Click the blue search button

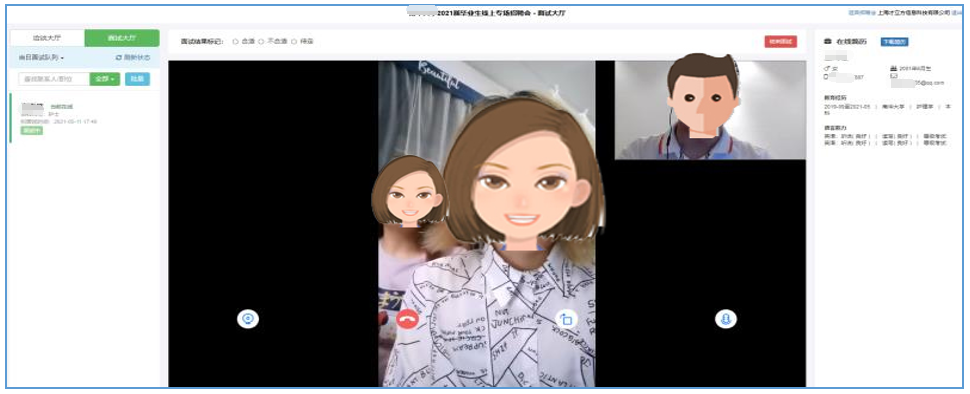pyautogui.click(x=137, y=79)
